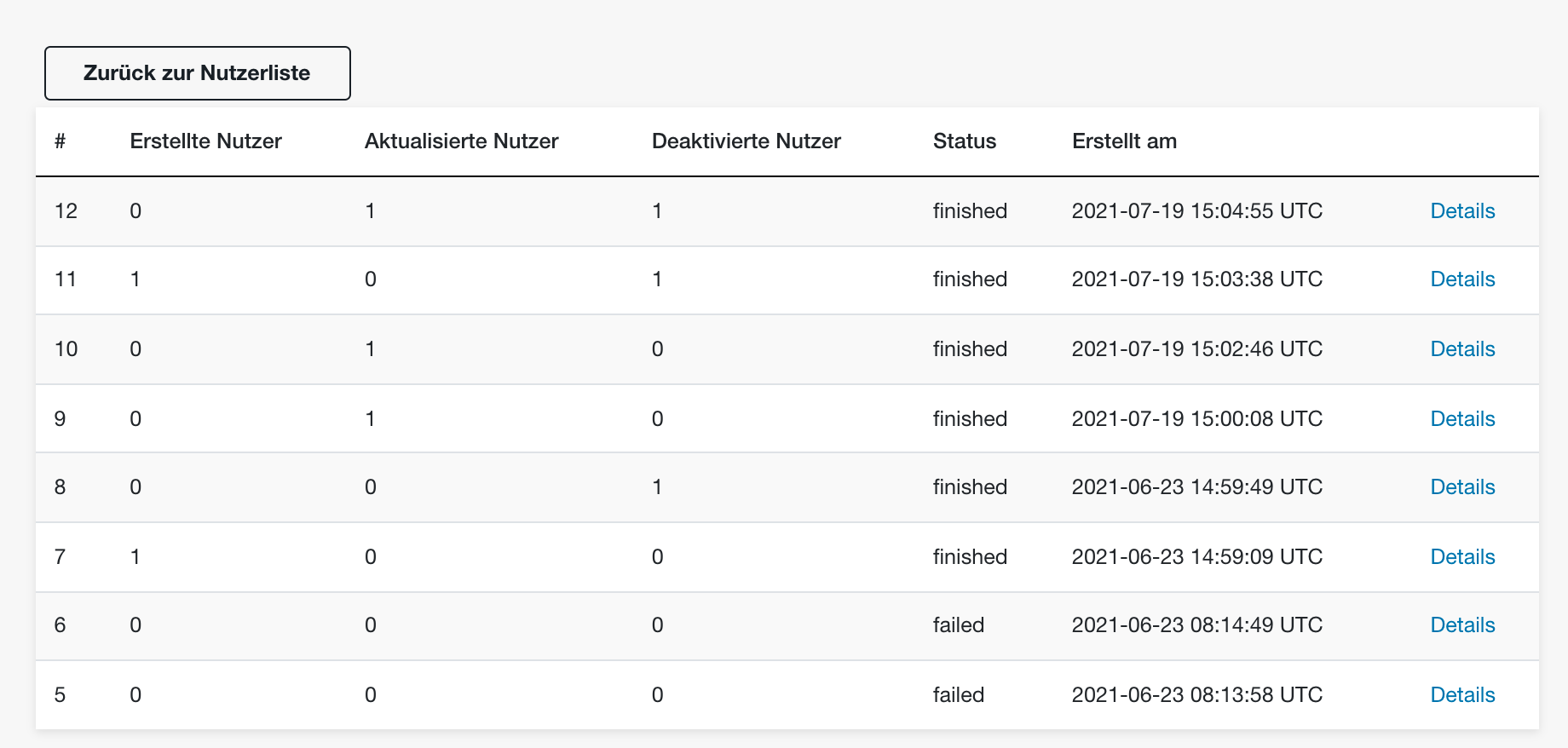This screenshot has width=1568, height=748.
Task: View Details of import number 10
Action: (x=1462, y=349)
